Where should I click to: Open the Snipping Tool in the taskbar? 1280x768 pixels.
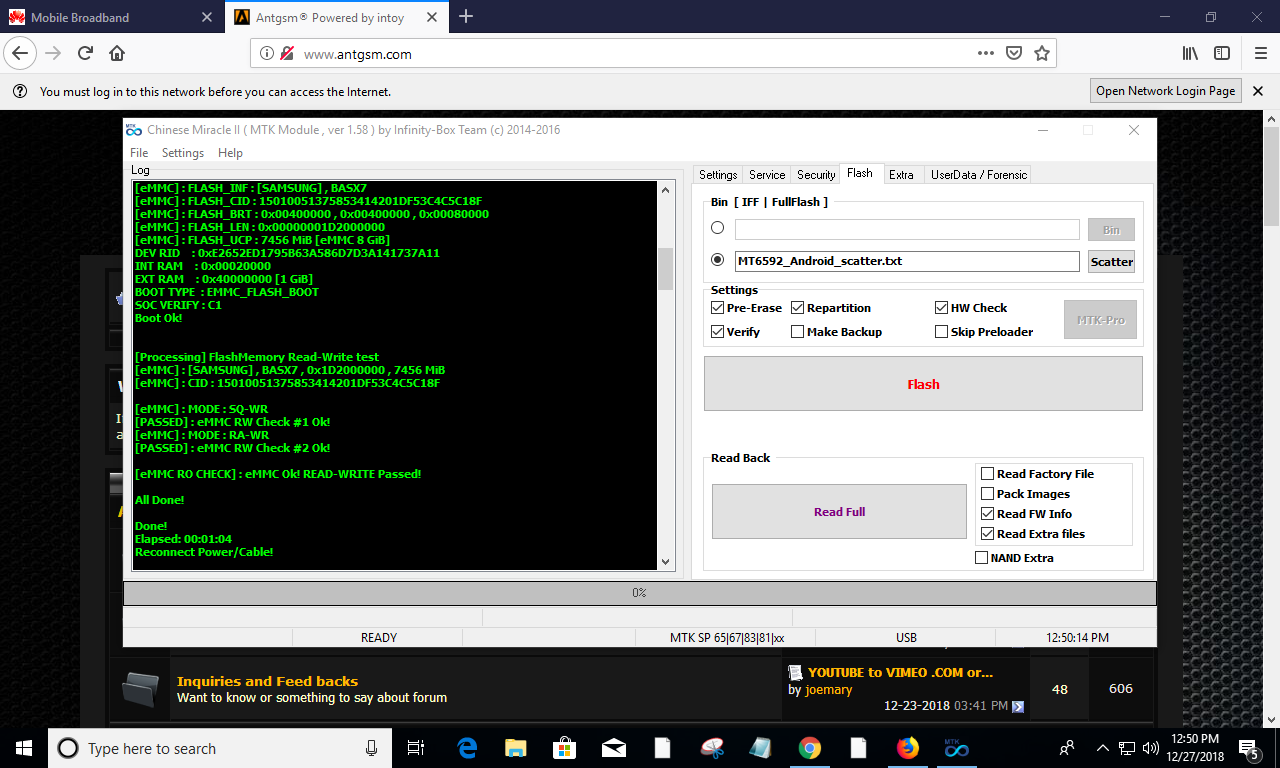click(x=712, y=748)
